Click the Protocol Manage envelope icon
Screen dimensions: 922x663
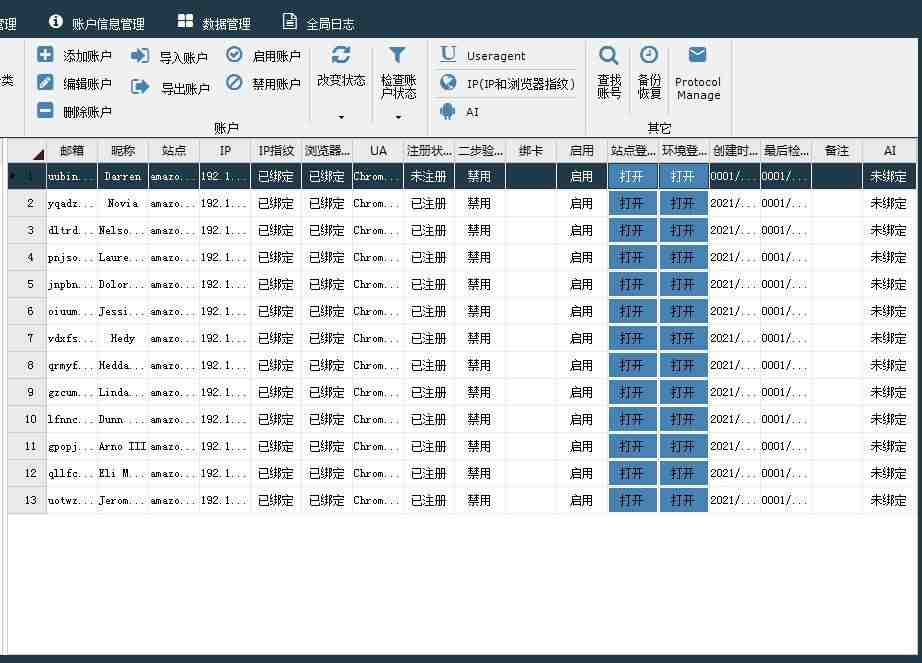[697, 55]
